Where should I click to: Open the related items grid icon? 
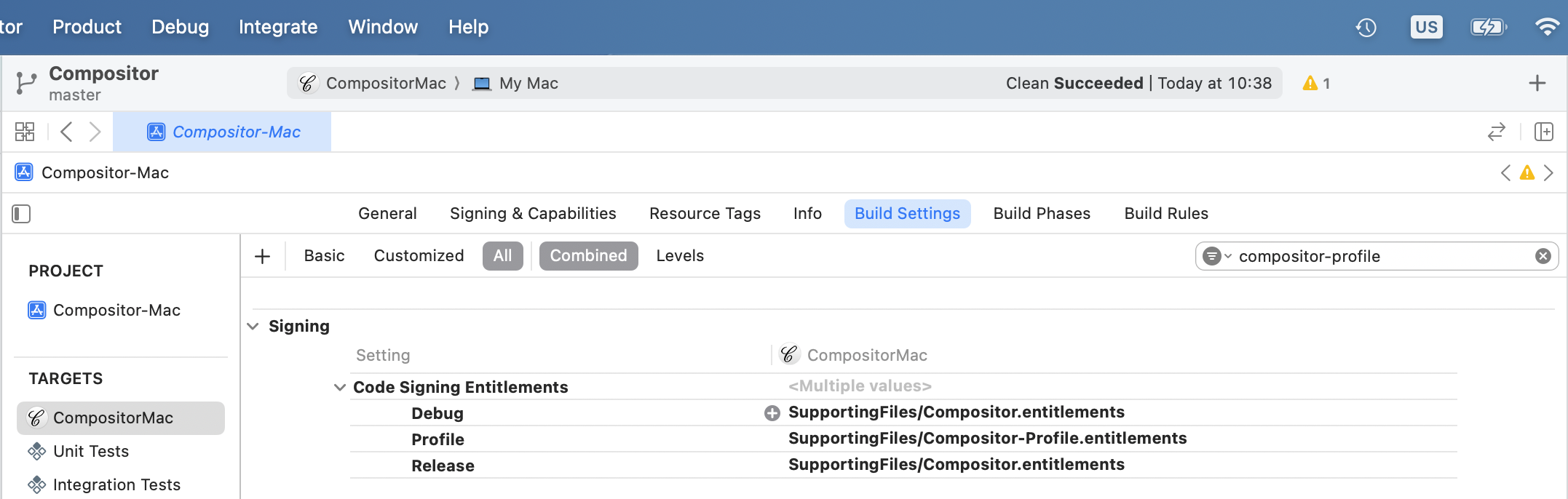coord(25,132)
